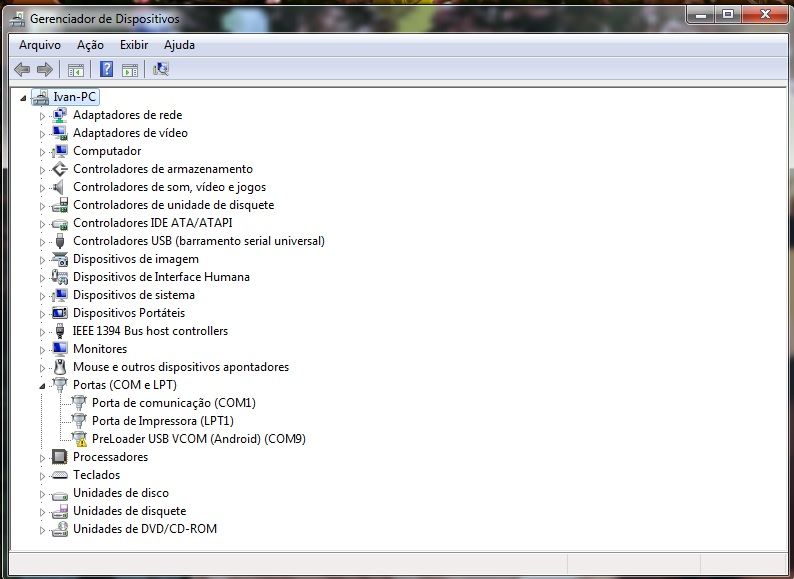The image size is (794, 579).
Task: Click the IEEE 1394 Bus host controllers icon
Action: [x=60, y=331]
